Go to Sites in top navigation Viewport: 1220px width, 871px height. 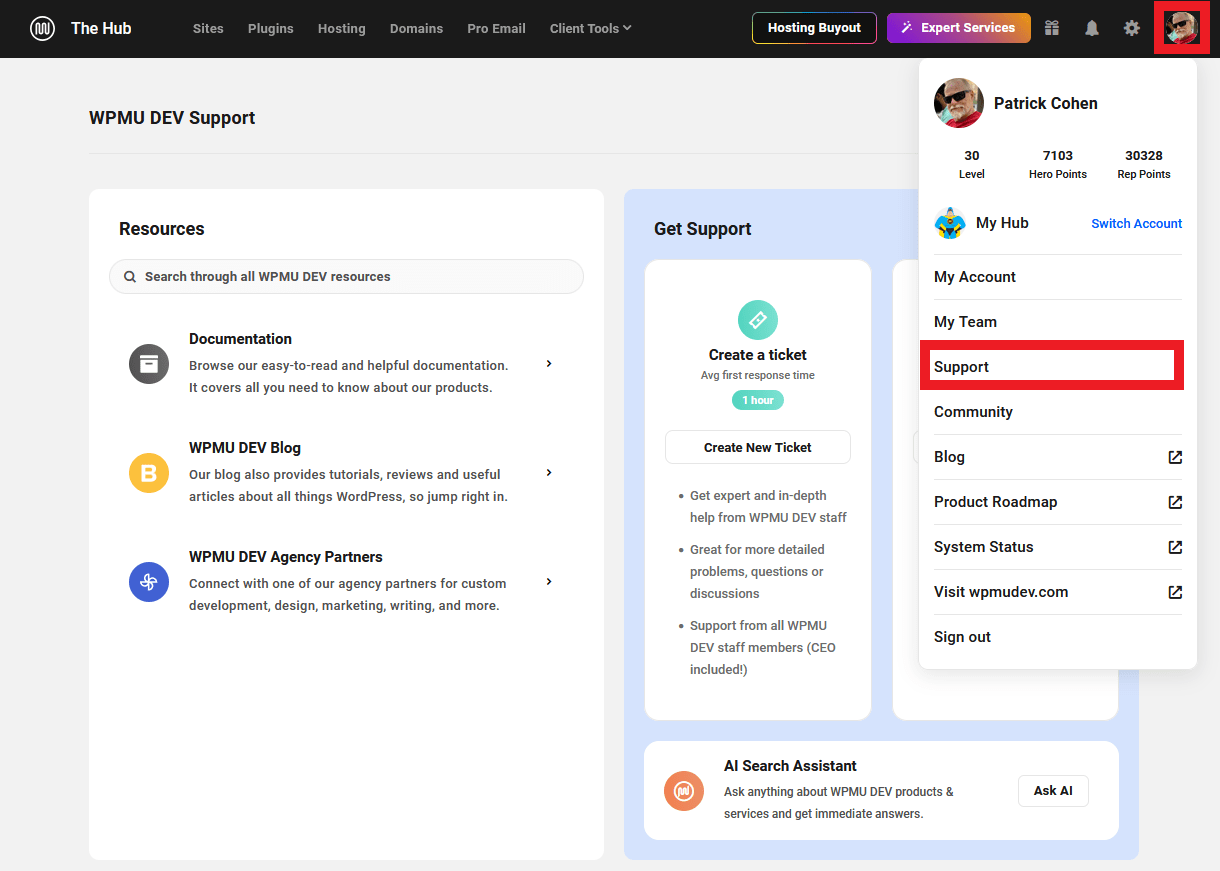click(208, 28)
